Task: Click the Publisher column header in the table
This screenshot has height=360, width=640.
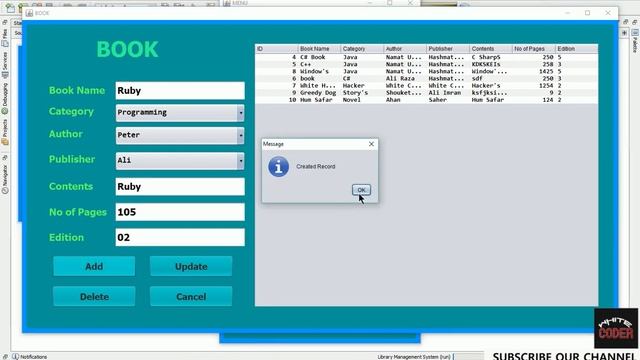Action: (x=448, y=49)
